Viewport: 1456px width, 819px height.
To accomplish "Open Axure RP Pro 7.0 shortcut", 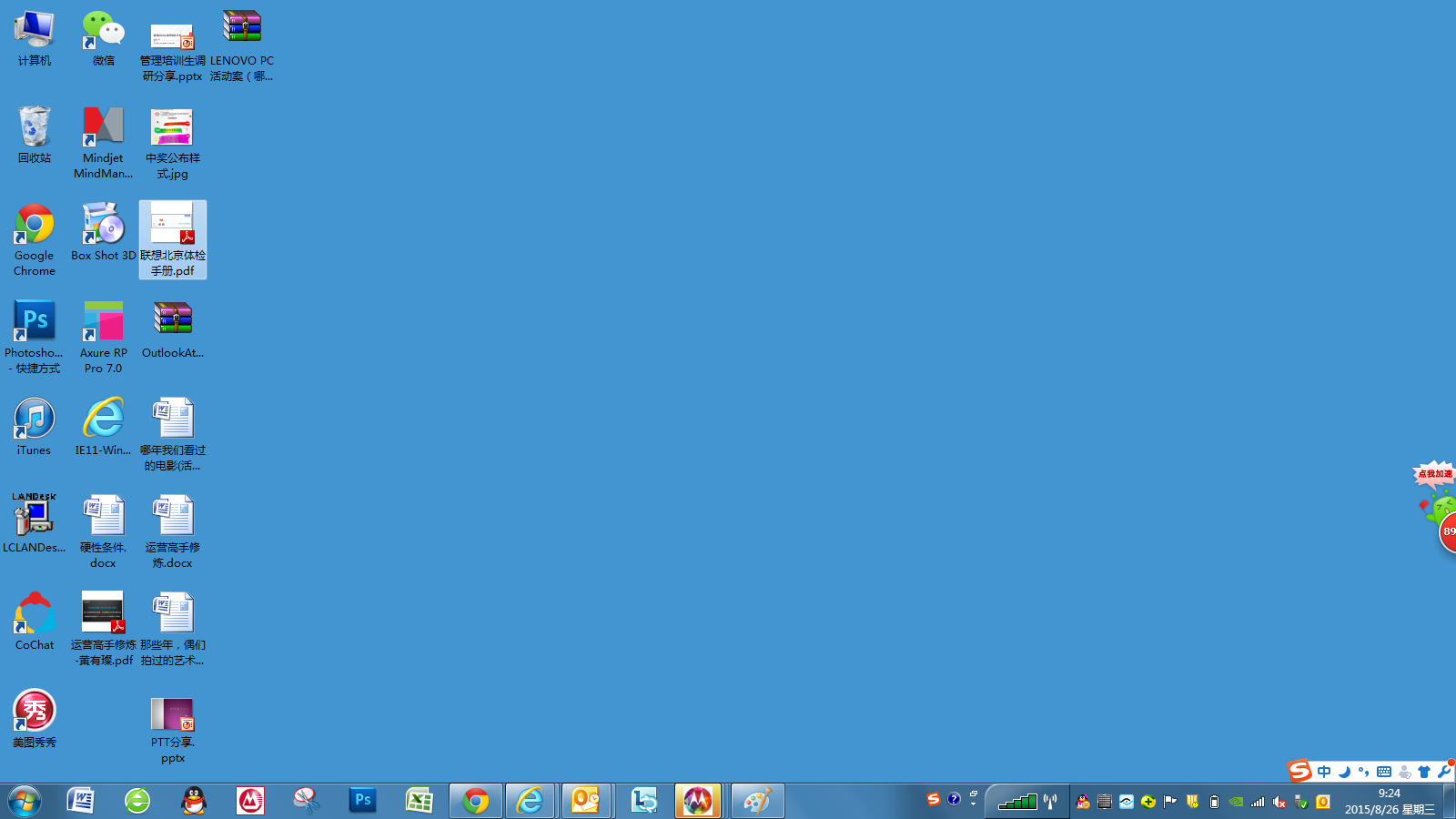I will point(104,338).
